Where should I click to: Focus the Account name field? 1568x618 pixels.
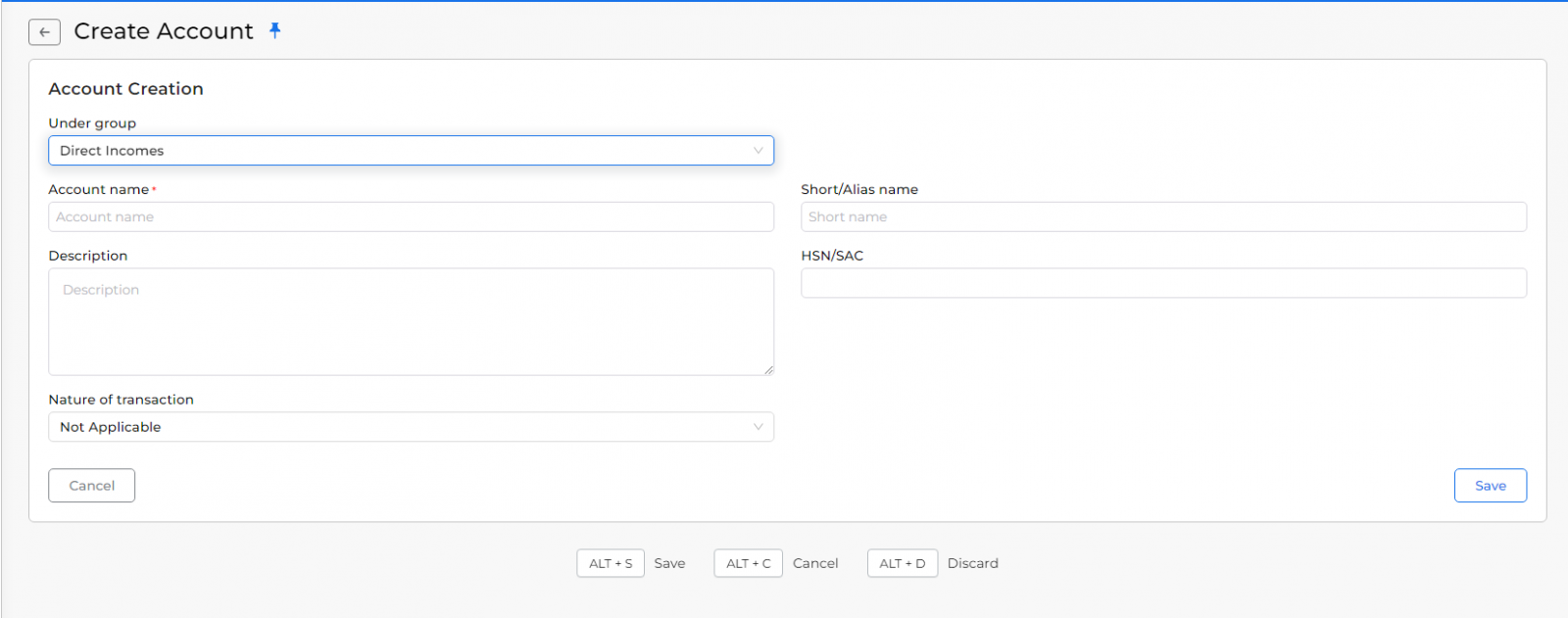pyautogui.click(x=411, y=217)
